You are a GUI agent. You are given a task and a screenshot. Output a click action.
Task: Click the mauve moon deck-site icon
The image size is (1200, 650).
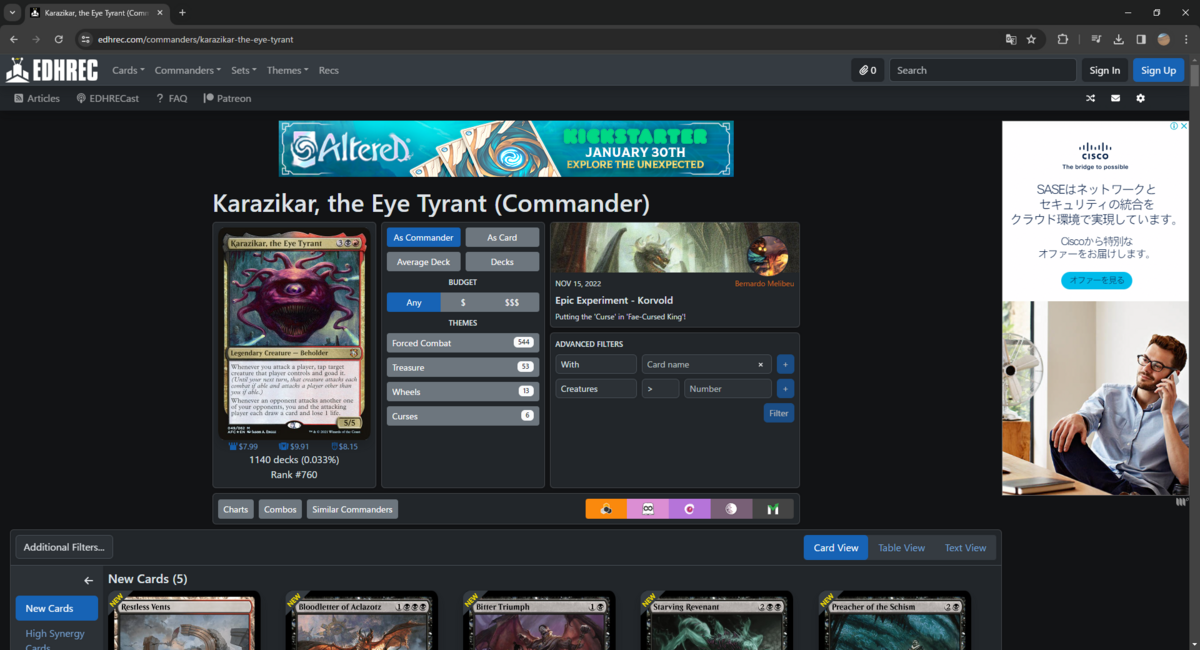point(731,509)
